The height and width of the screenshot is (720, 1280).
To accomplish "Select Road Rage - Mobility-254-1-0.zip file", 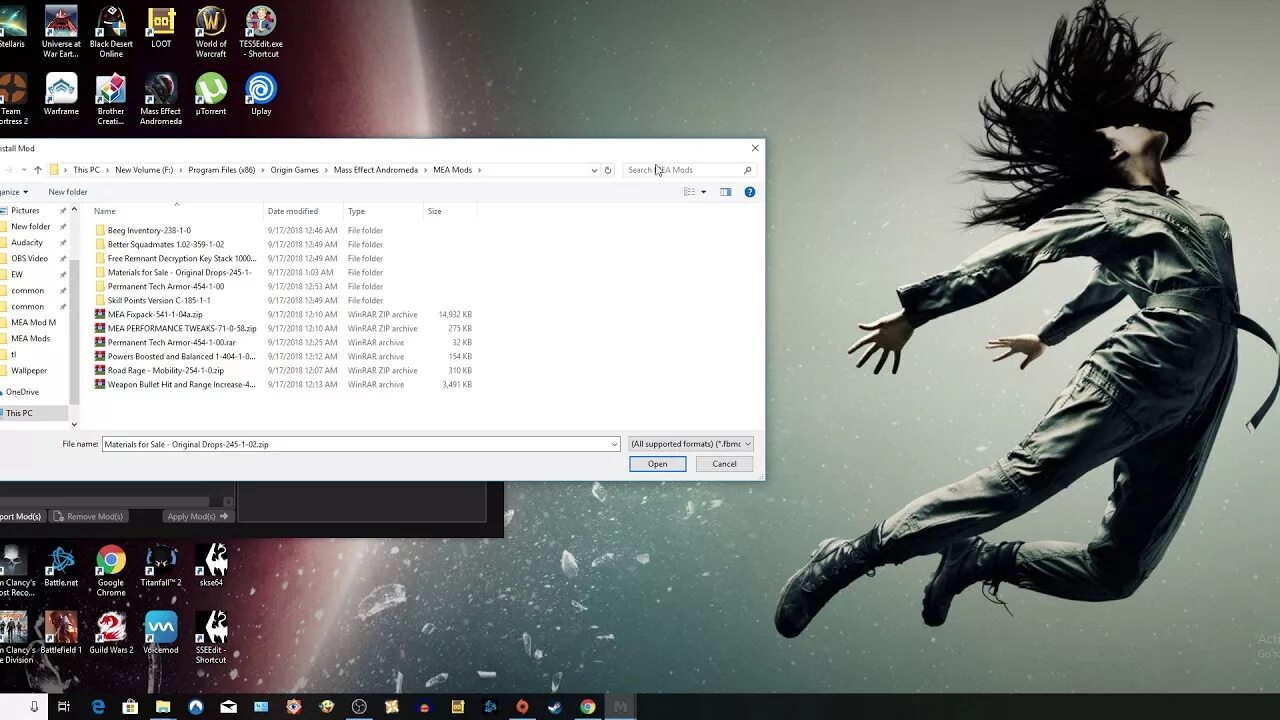I will pyautogui.click(x=166, y=370).
